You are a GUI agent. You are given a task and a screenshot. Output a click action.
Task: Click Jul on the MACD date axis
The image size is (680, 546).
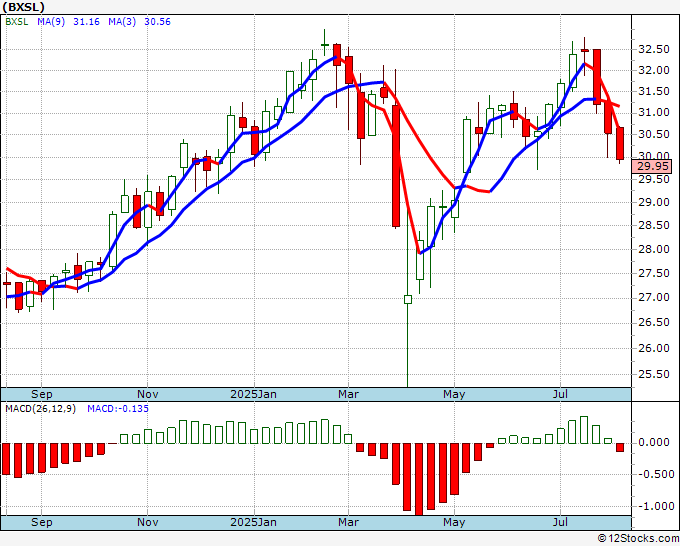[560, 522]
